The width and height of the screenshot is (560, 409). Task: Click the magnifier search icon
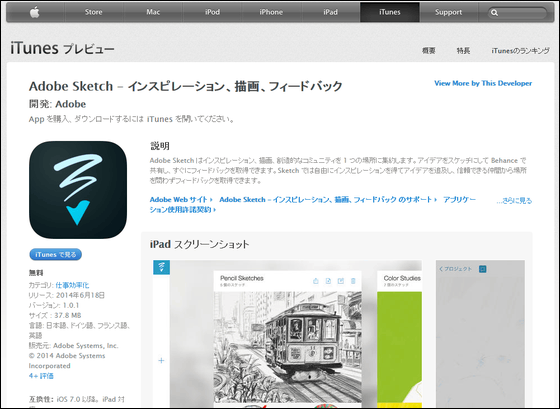pyautogui.click(x=495, y=13)
